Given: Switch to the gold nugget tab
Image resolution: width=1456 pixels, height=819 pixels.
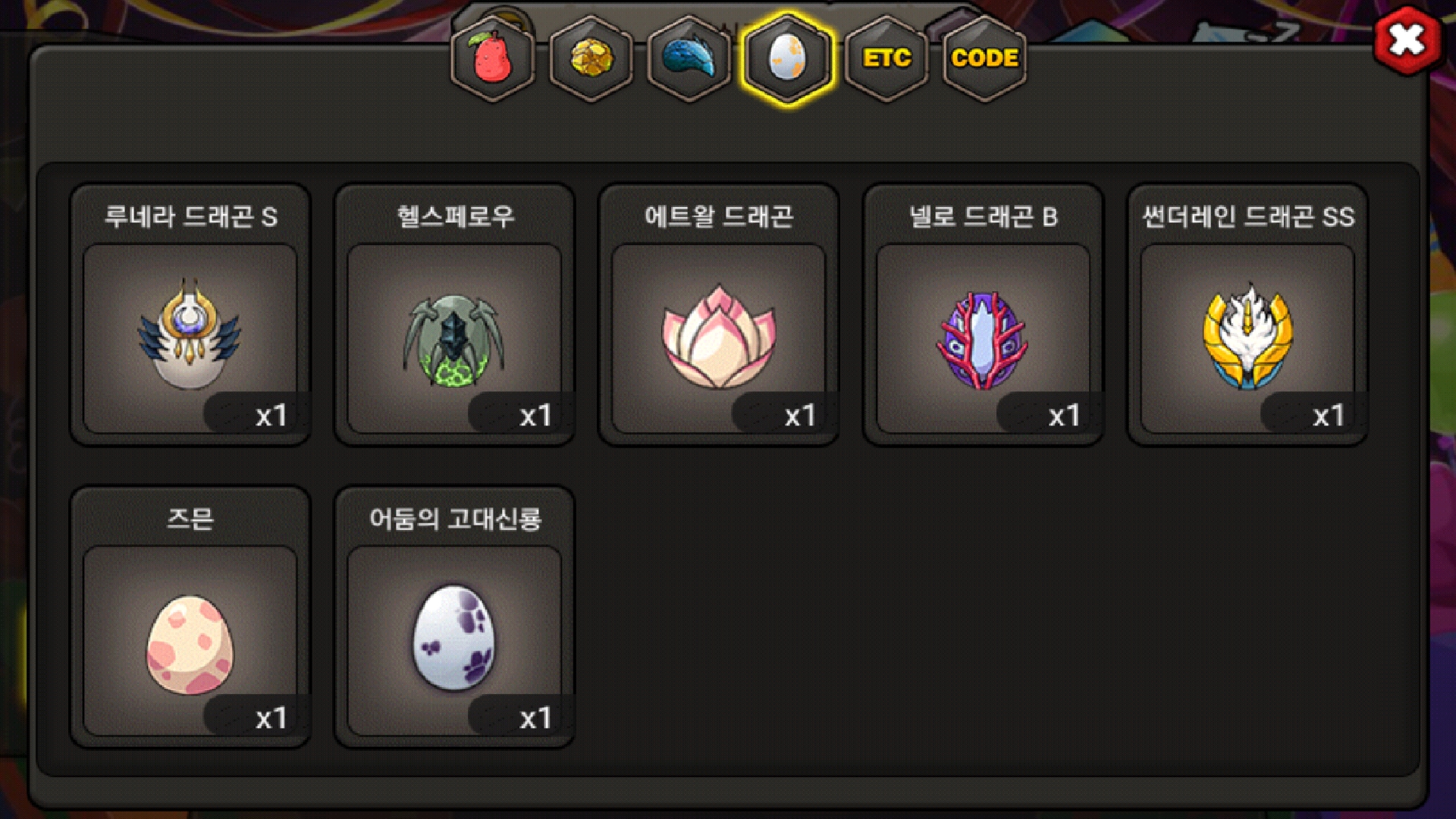Looking at the screenshot, I should click(x=591, y=58).
